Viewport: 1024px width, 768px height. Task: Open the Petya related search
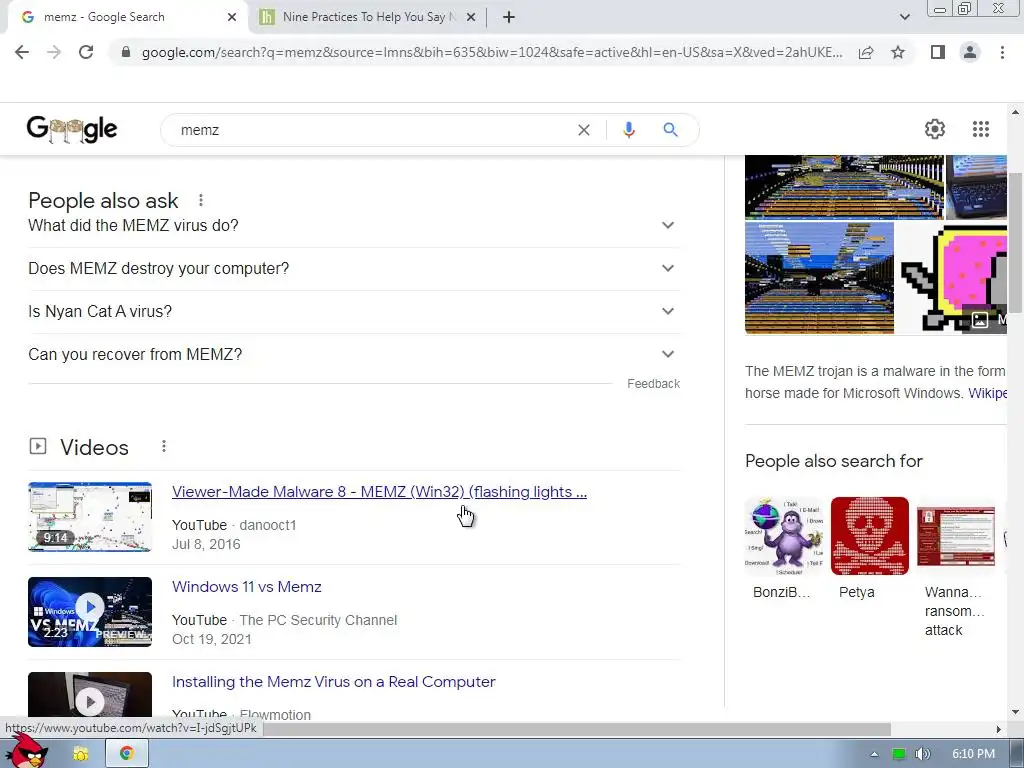click(870, 548)
